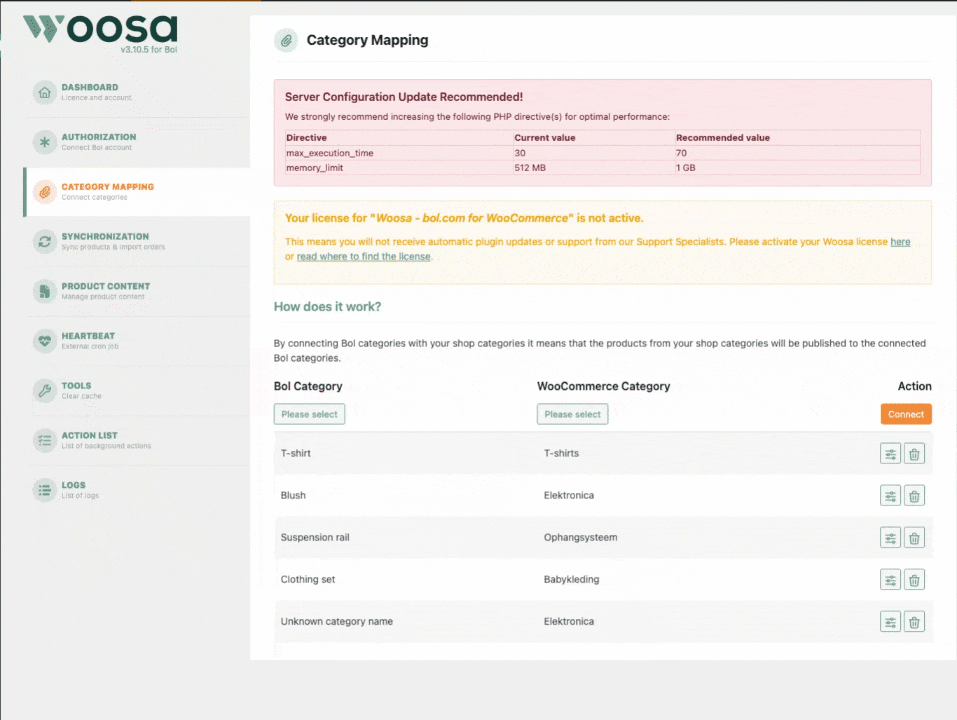
Task: Open settings for Suspension rail mapping
Action: click(890, 538)
